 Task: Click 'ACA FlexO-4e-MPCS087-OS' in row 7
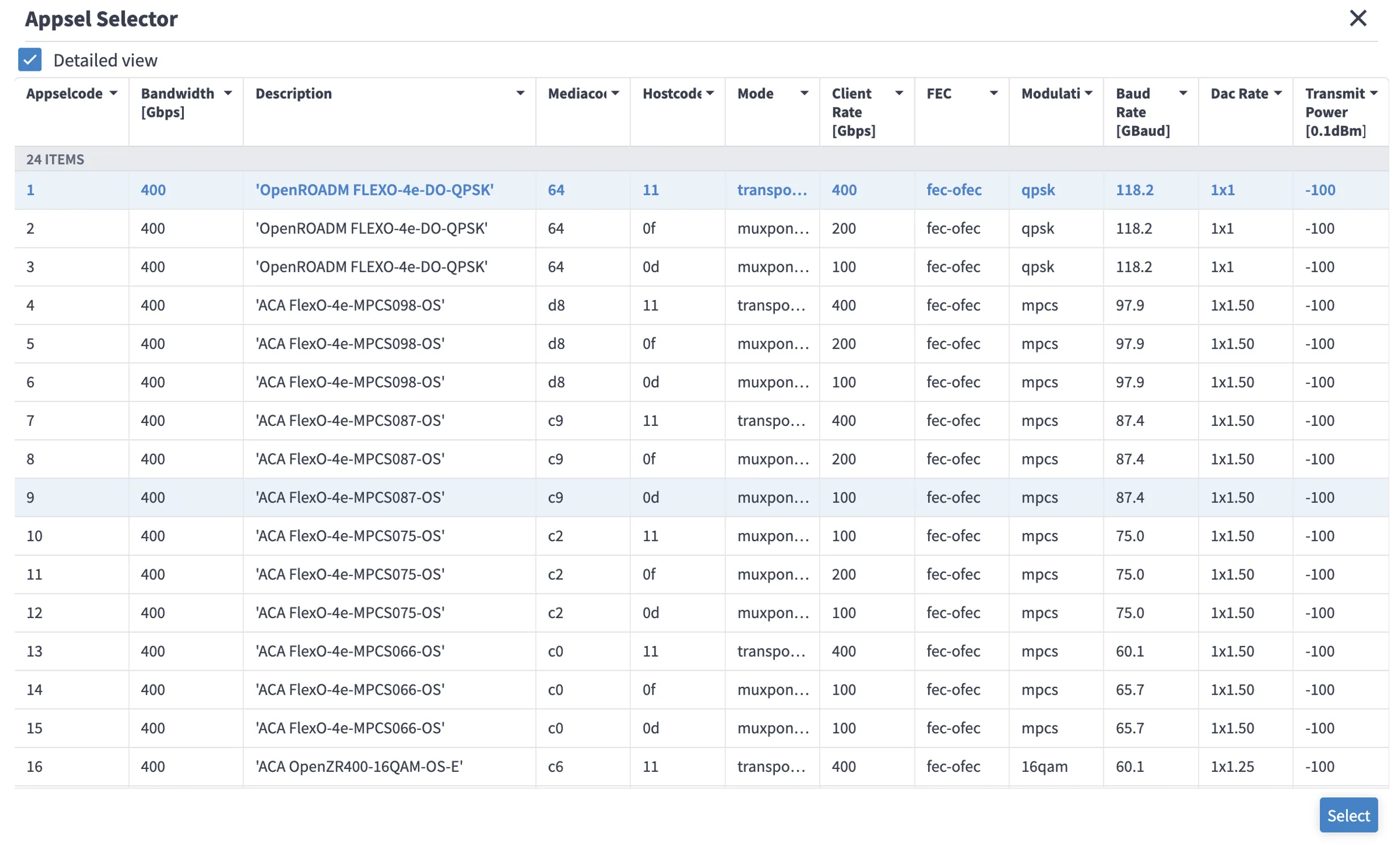pyautogui.click(x=350, y=421)
